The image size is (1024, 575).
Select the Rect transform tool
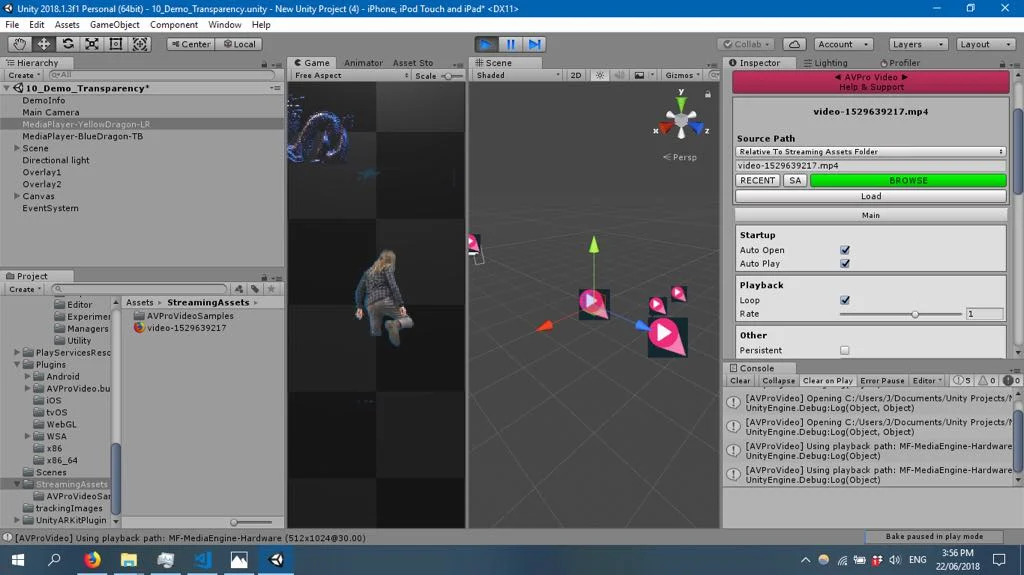(x=116, y=44)
